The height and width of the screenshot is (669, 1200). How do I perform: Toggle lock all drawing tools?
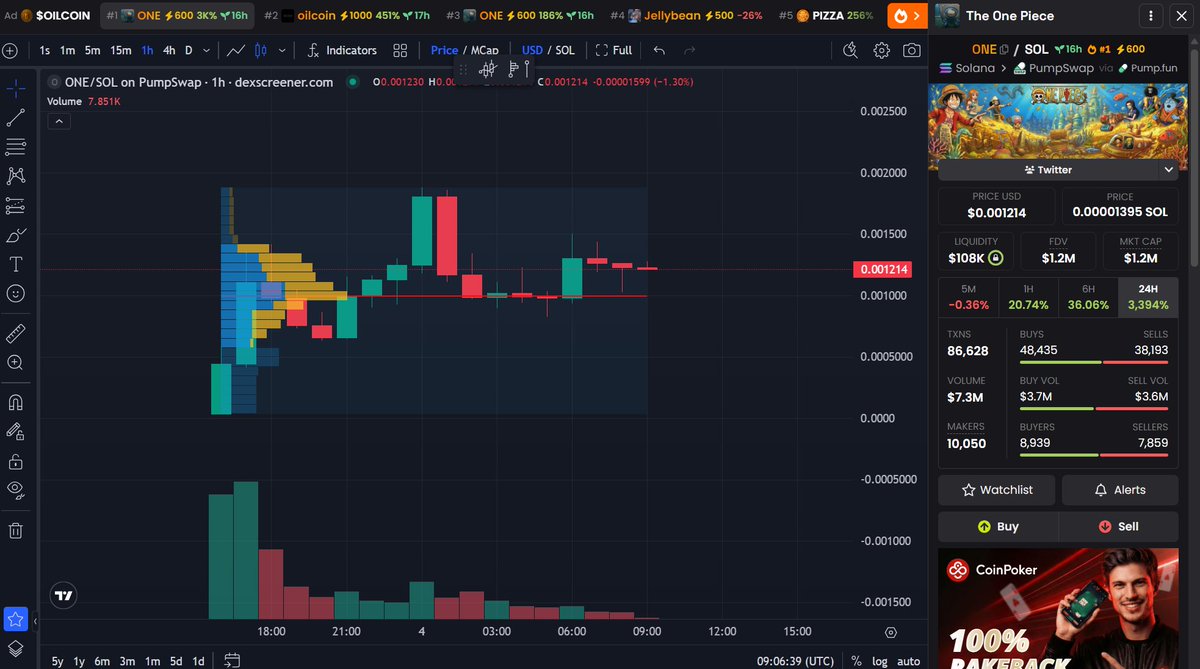[16, 461]
